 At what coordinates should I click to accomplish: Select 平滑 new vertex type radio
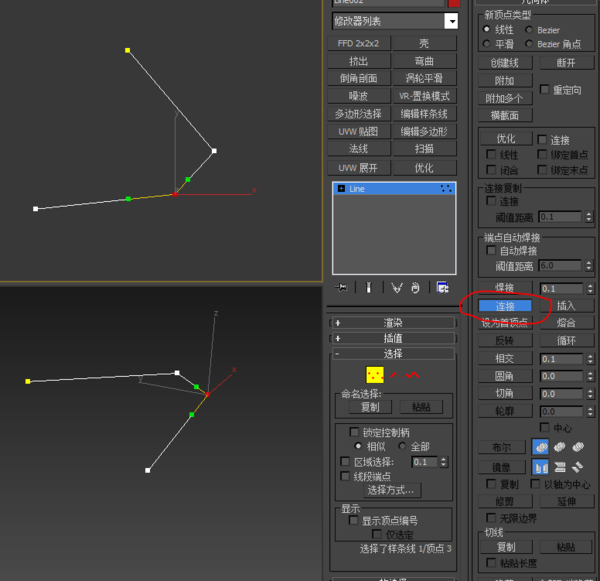coord(486,44)
